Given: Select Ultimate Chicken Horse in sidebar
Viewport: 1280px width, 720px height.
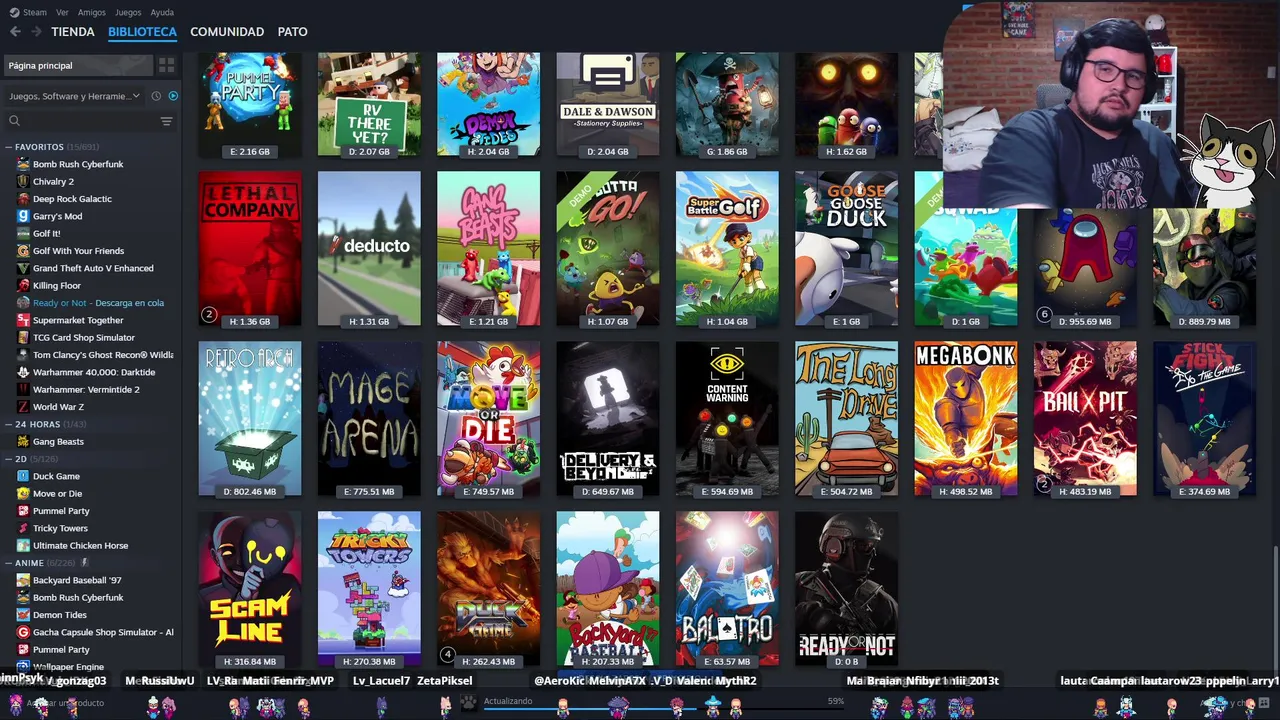Looking at the screenshot, I should pyautogui.click(x=80, y=546).
